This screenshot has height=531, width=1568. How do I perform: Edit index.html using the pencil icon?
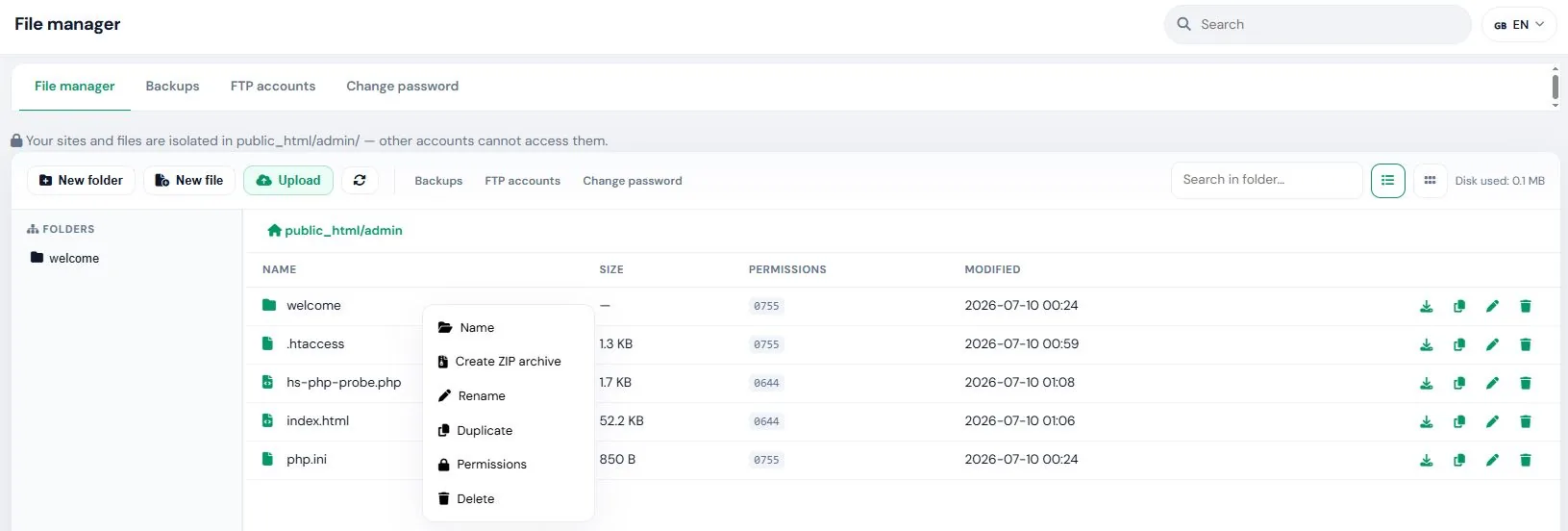pos(1492,421)
